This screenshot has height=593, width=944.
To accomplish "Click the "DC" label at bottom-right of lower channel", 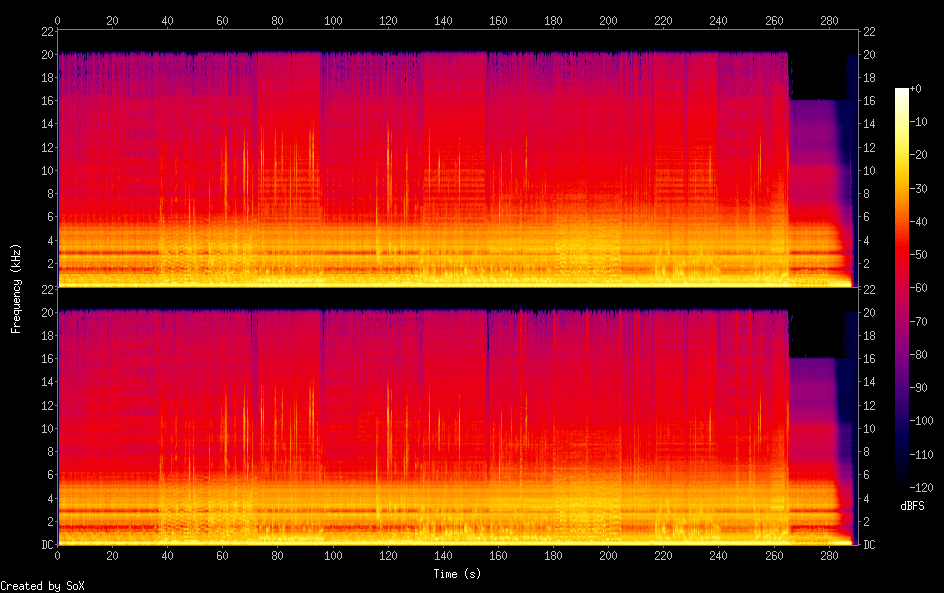I will tap(870, 545).
